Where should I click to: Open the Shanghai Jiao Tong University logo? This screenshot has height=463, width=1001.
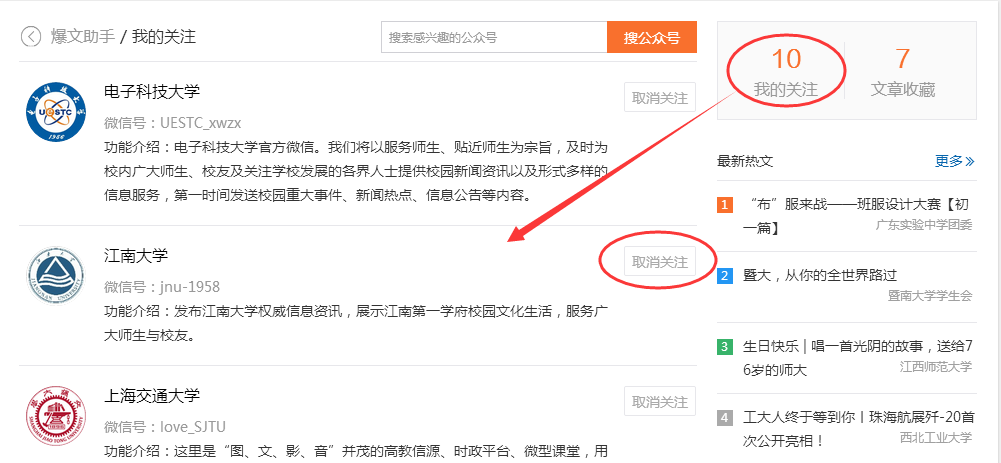point(56,416)
